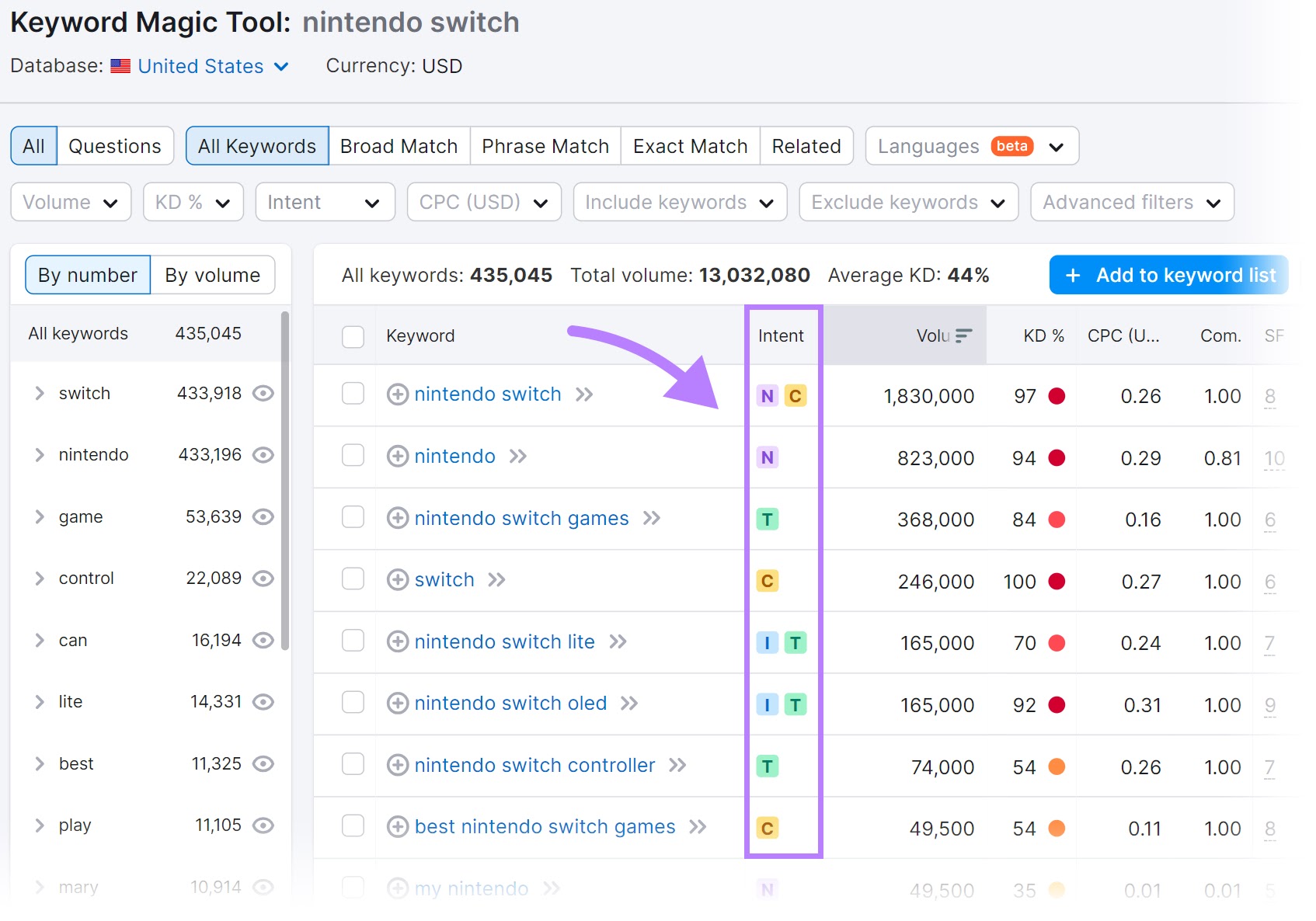The width and height of the screenshot is (1316, 921).
Task: Open the KD % filter dropdown
Action: (x=193, y=203)
